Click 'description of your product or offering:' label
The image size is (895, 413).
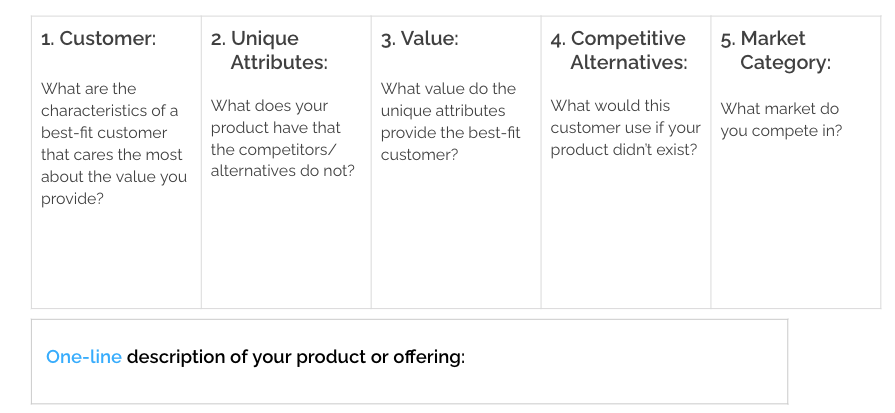296,357
